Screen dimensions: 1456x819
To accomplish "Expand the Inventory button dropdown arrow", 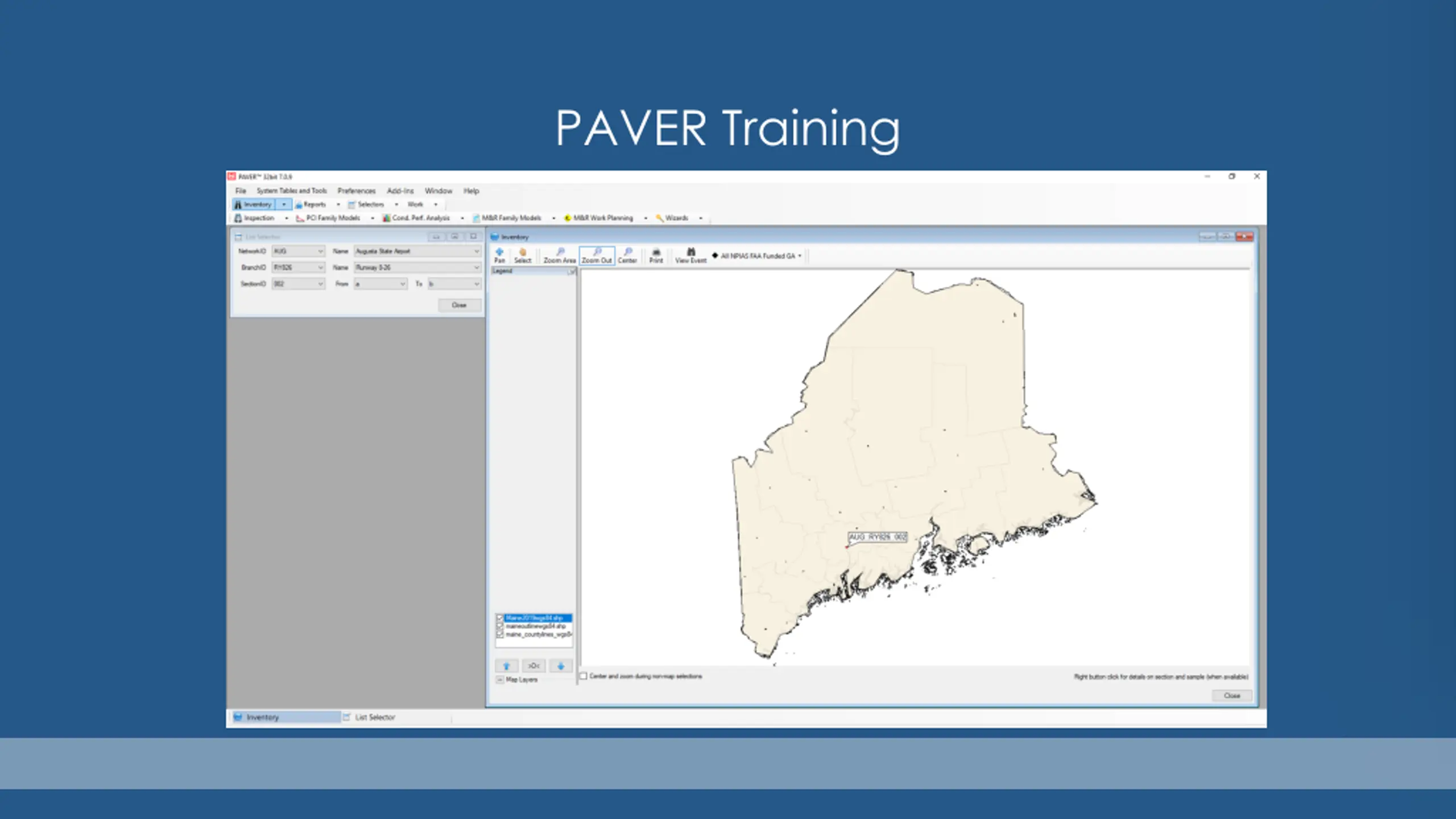I will 284,204.
